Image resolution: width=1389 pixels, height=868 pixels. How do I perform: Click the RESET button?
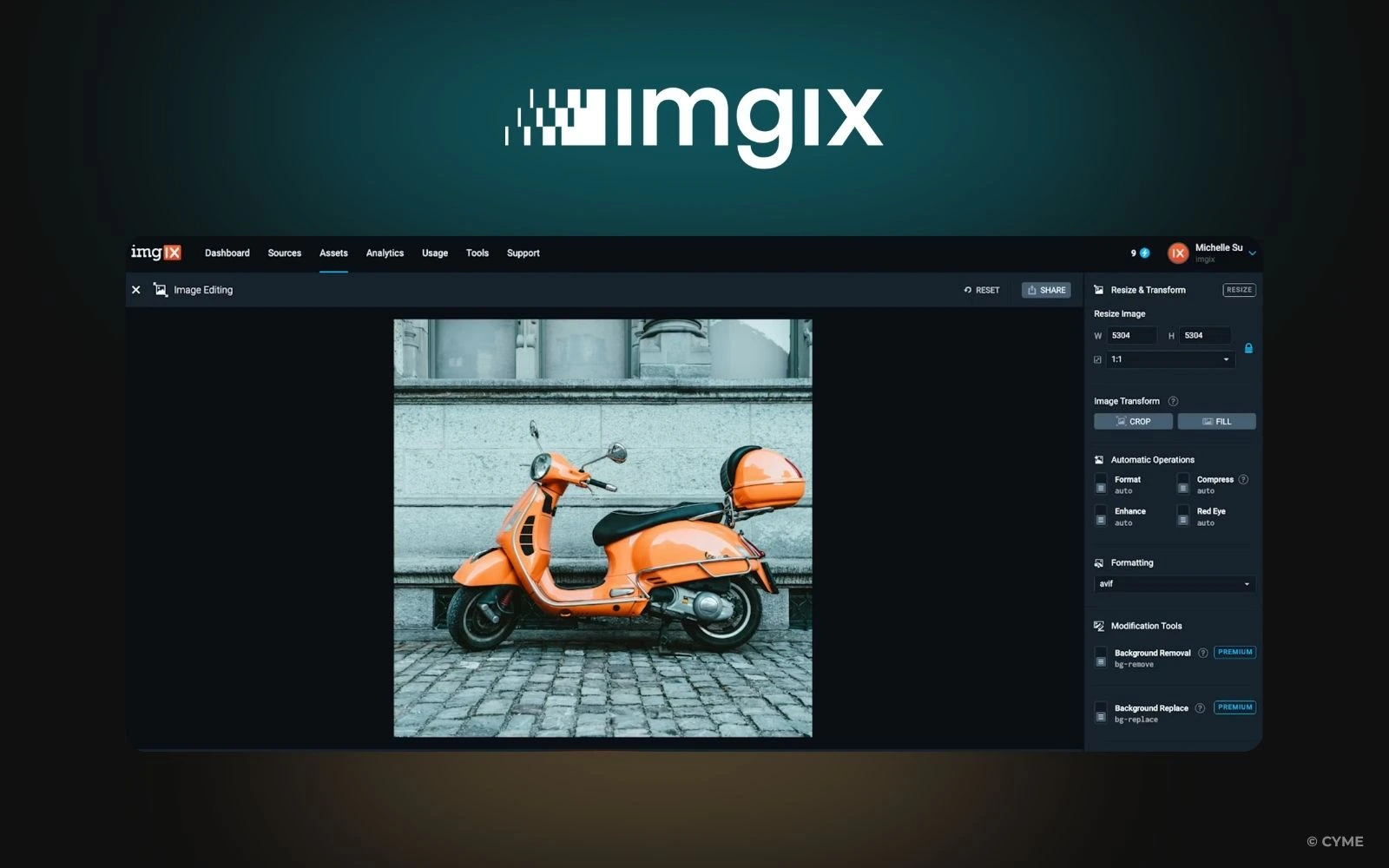pos(982,290)
